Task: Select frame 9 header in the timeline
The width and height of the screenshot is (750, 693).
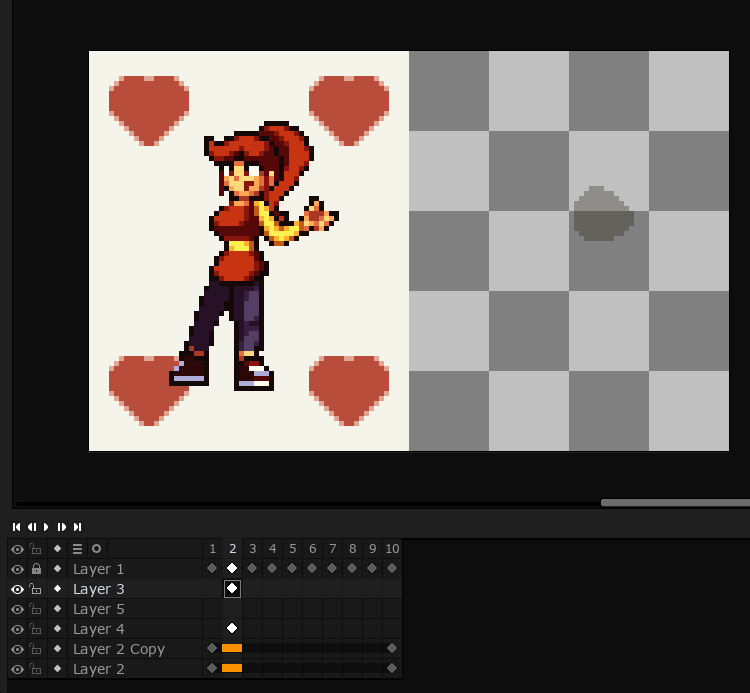Action: click(373, 549)
